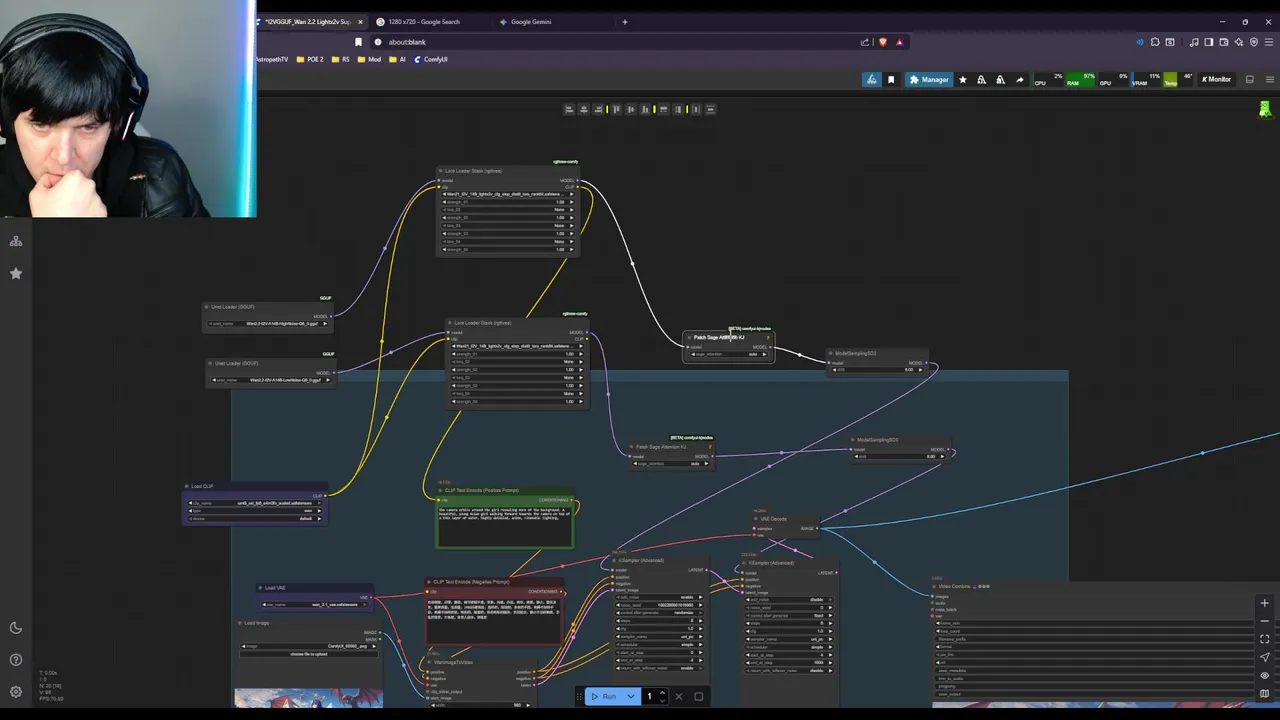The height and width of the screenshot is (720, 1280).
Task: Click choose file to upload button
Action: 309,654
